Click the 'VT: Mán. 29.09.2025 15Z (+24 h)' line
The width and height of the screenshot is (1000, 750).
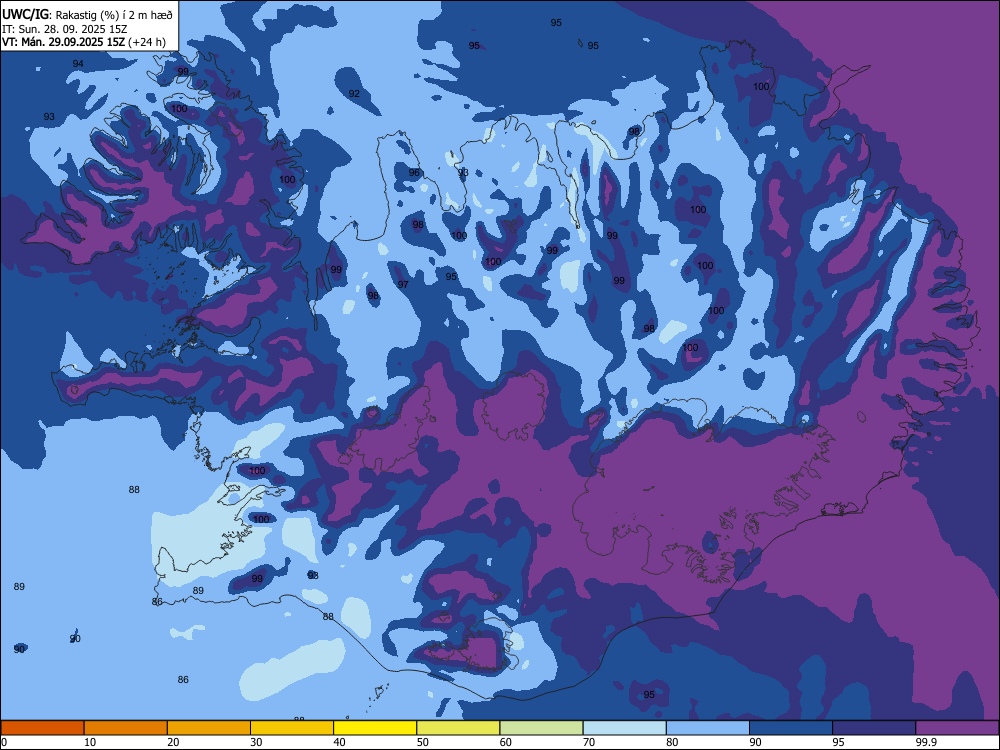click(x=84, y=42)
